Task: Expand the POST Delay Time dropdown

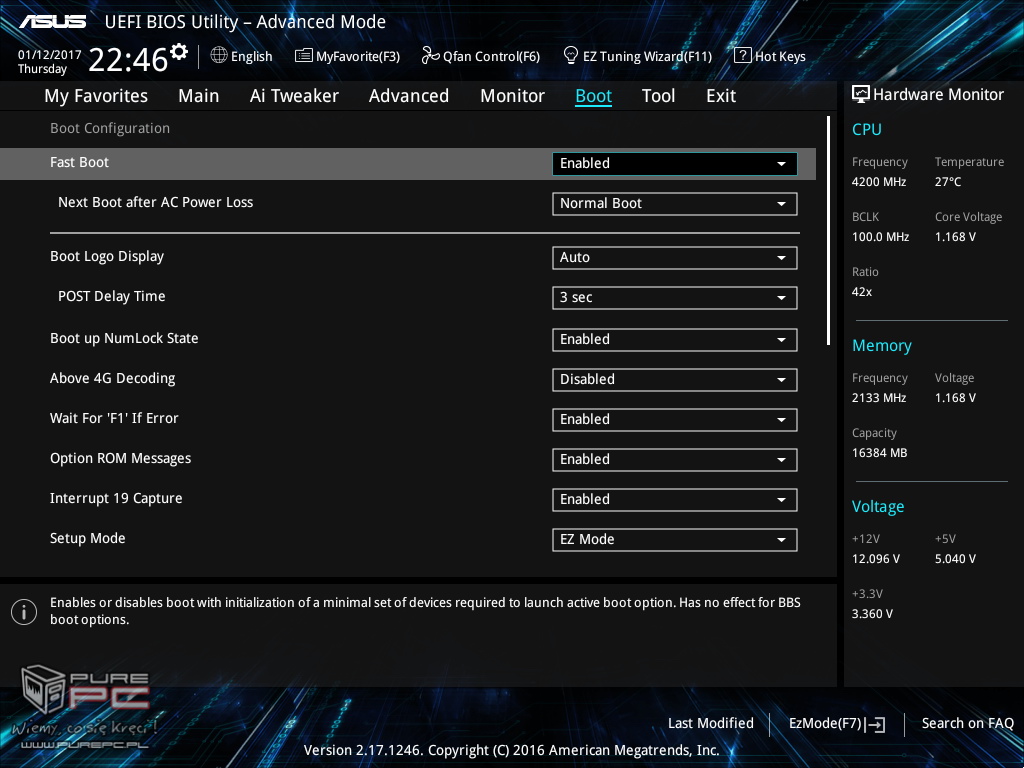Action: [674, 298]
